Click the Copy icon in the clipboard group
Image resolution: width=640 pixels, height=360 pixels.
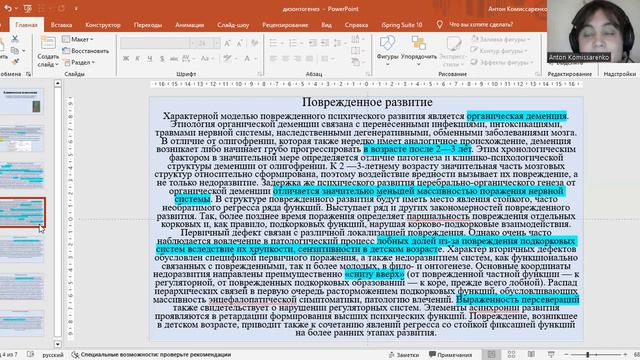coord(15,51)
